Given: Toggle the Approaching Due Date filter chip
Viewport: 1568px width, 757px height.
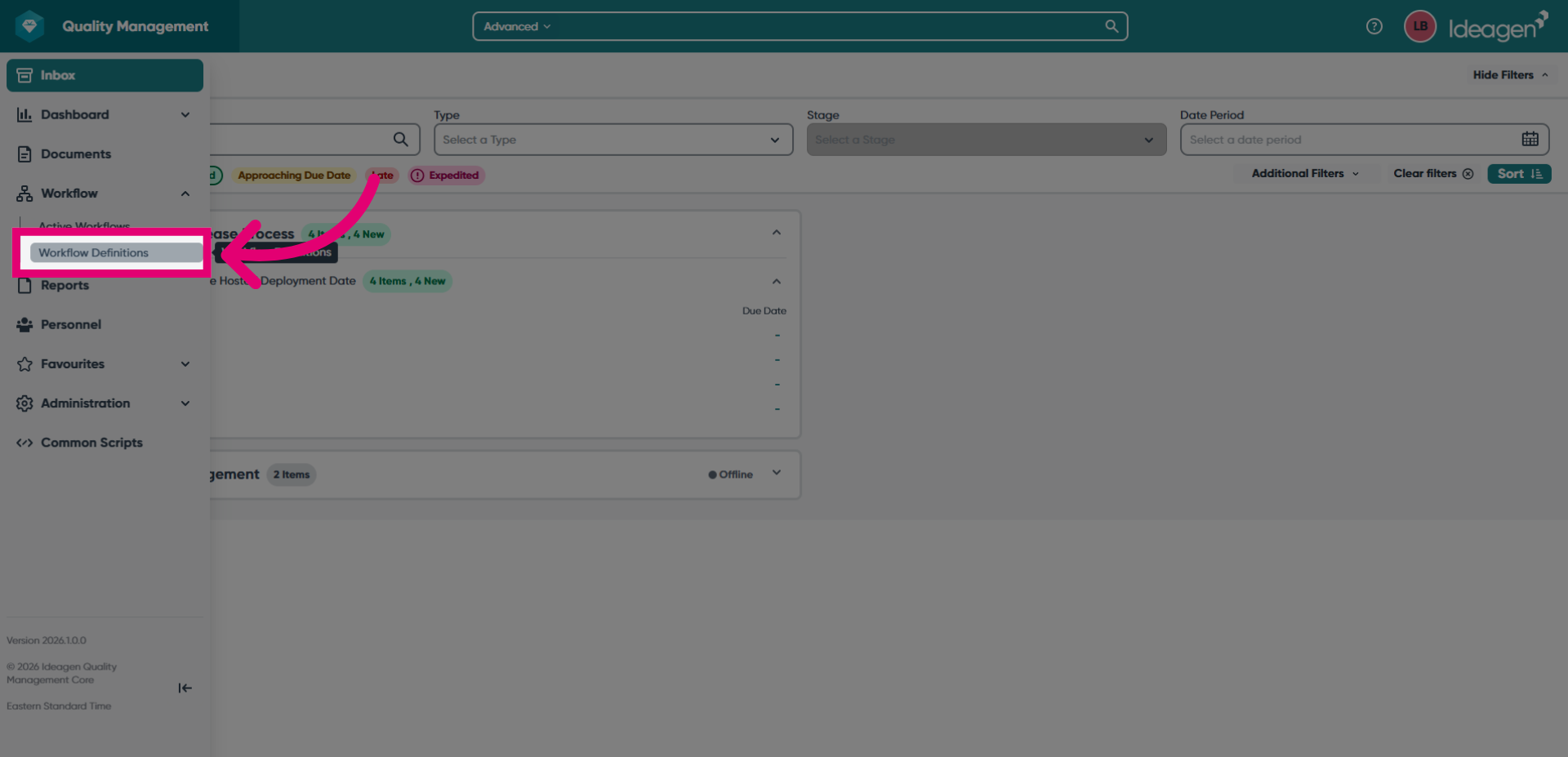Looking at the screenshot, I should (x=294, y=176).
